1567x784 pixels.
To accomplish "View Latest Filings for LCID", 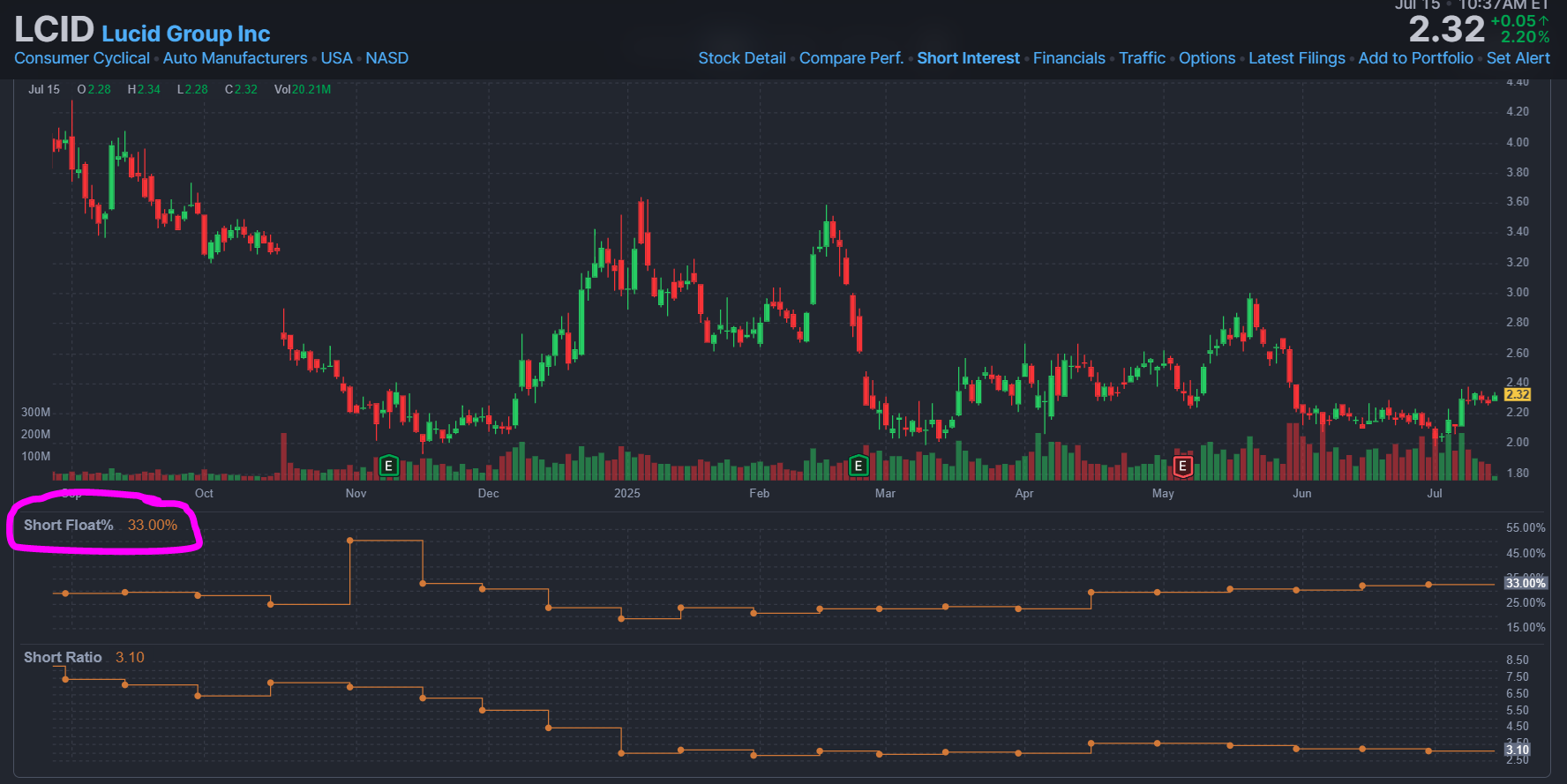I will 1296,58.
